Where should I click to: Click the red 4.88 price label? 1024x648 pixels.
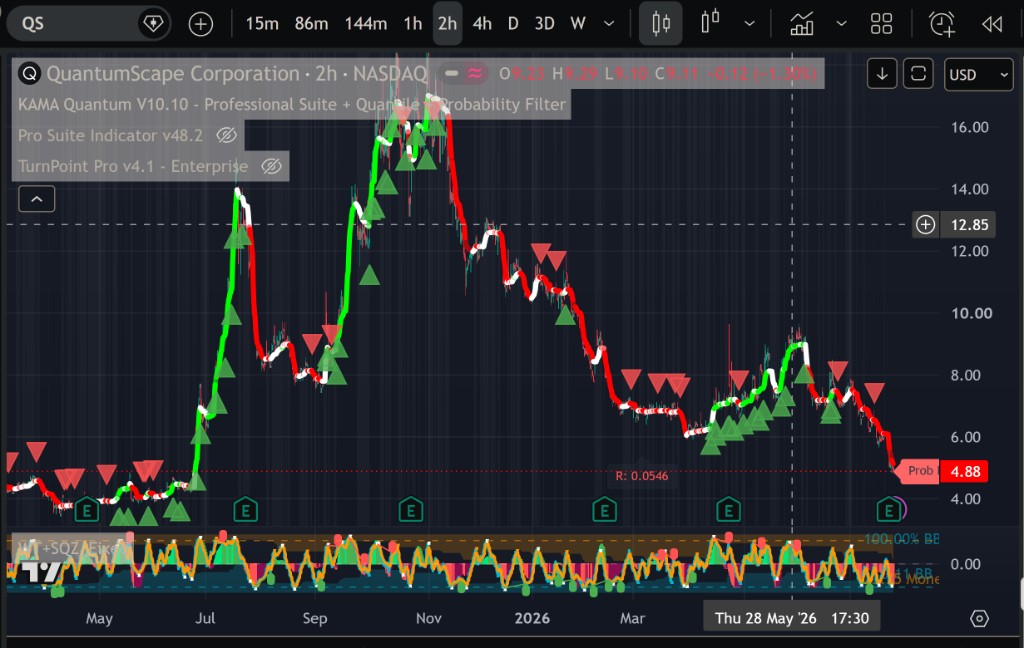click(x=964, y=472)
